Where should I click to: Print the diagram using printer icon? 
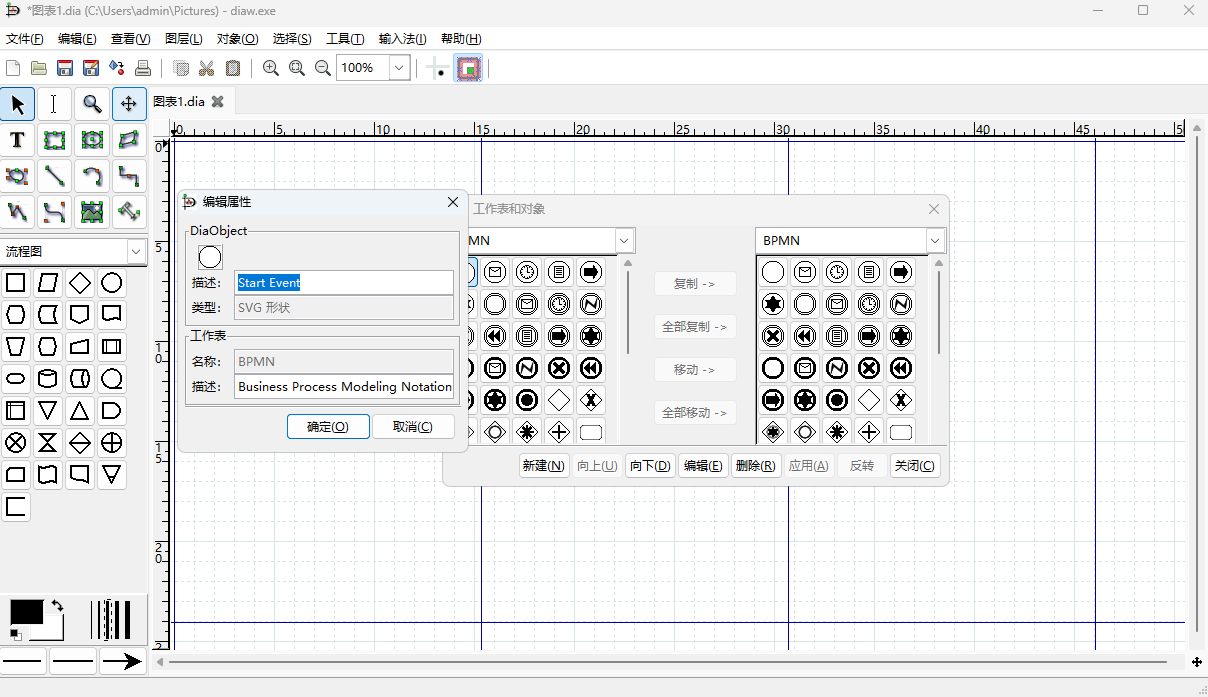coord(143,68)
